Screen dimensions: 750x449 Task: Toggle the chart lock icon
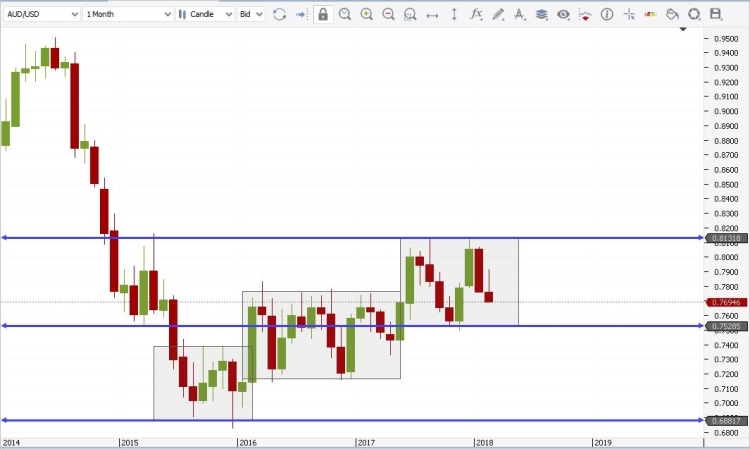[x=323, y=14]
